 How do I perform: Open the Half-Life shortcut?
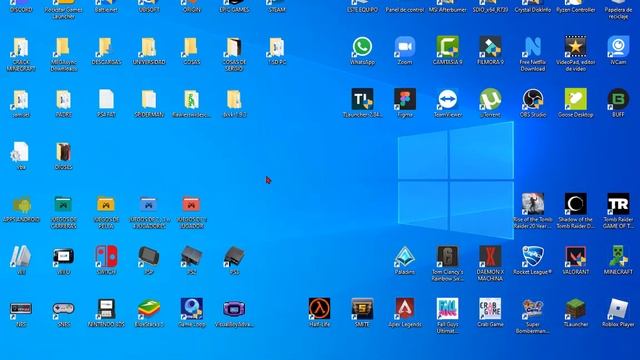click(319, 309)
